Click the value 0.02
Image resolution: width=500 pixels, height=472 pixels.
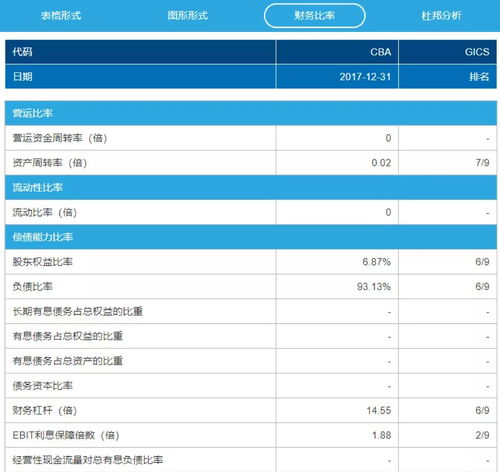(381, 163)
